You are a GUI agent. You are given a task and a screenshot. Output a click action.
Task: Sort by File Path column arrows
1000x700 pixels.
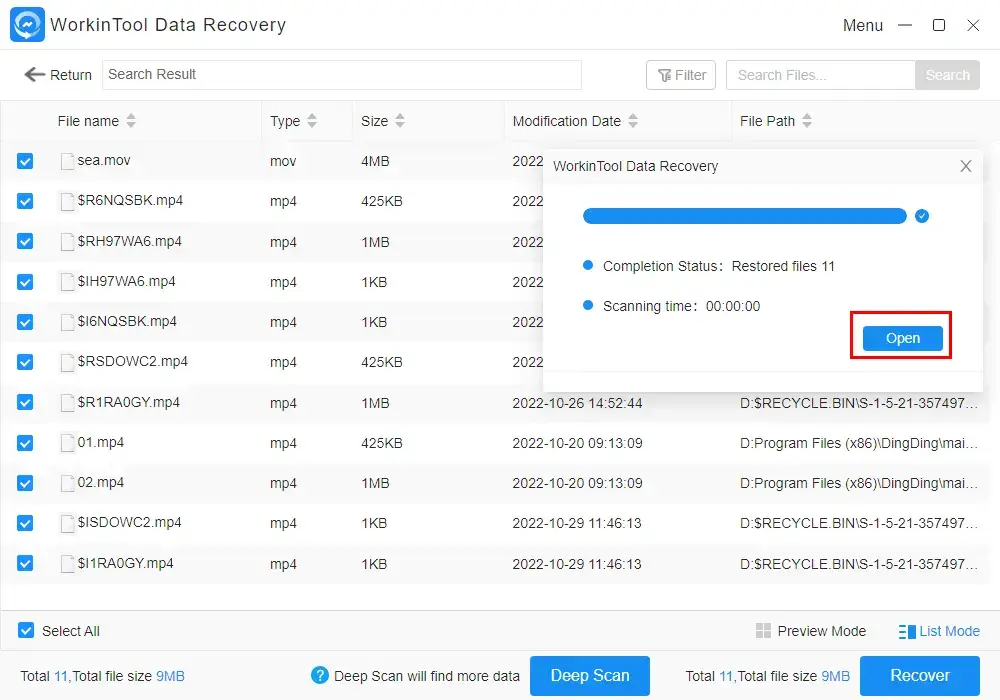(x=807, y=120)
